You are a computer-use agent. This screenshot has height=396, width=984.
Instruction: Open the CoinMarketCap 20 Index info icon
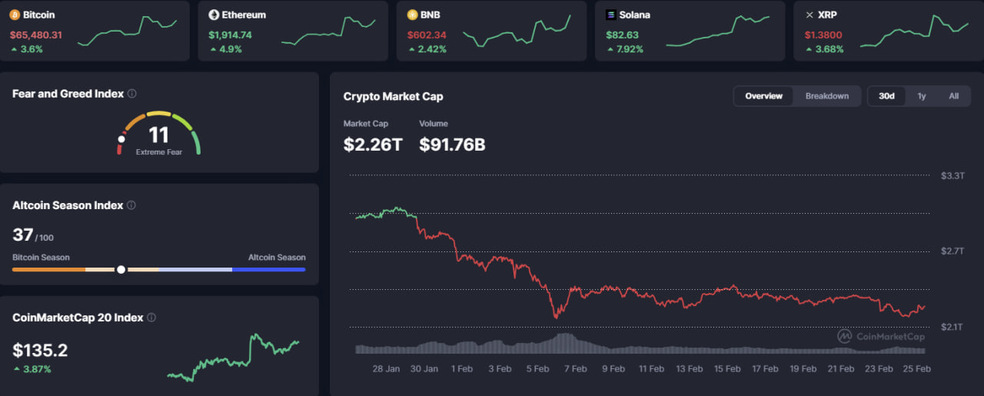click(x=151, y=318)
